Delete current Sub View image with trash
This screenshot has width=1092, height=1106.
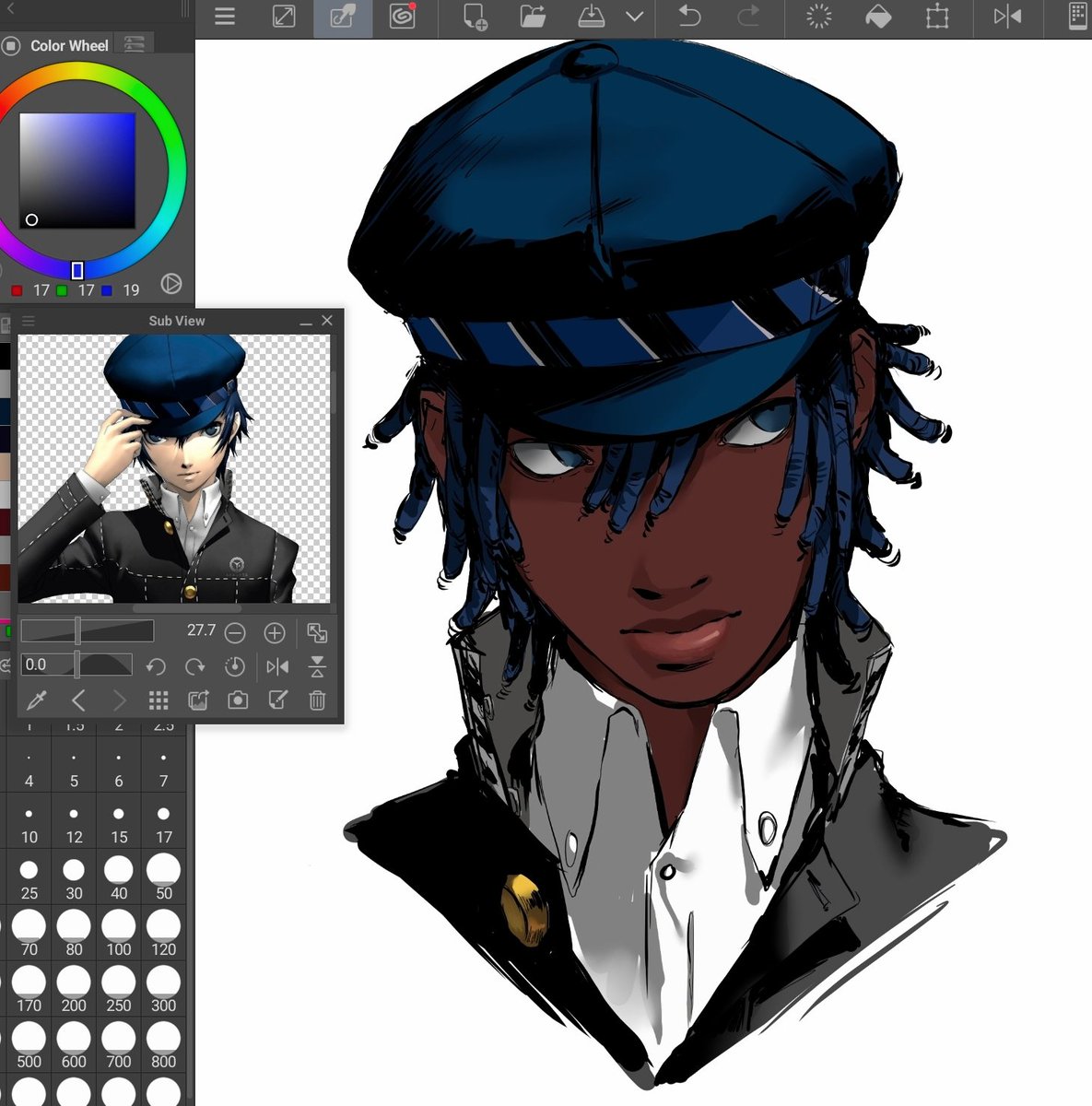tap(317, 701)
